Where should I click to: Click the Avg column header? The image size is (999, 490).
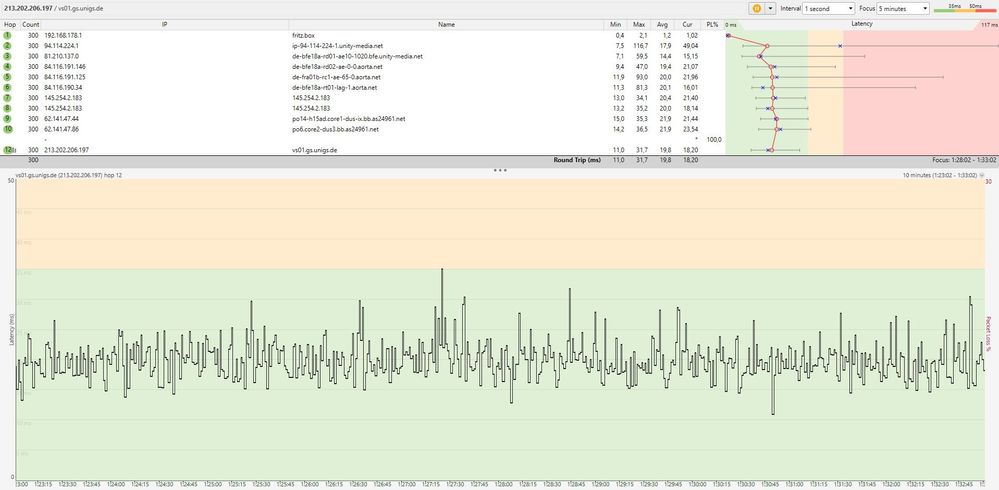point(663,24)
